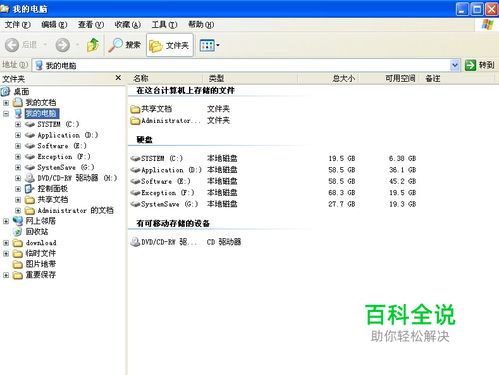Collapse My Computer (我的电脑) tree node
Viewport: 499px width, 375px height.
point(6,114)
